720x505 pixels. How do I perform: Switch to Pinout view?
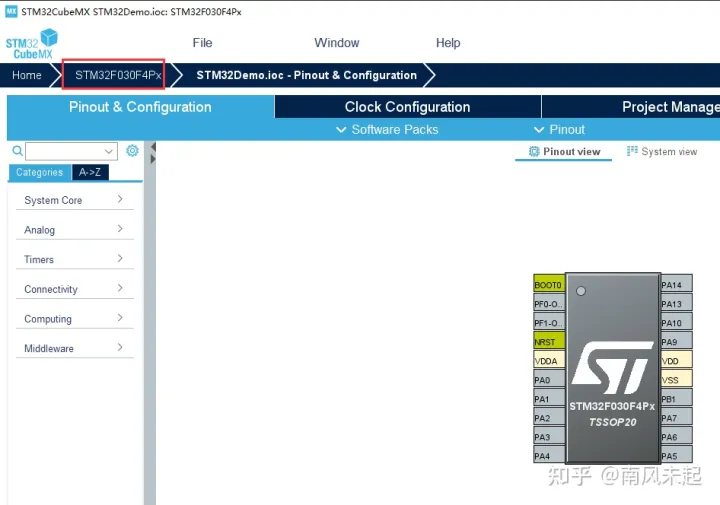[x=564, y=152]
